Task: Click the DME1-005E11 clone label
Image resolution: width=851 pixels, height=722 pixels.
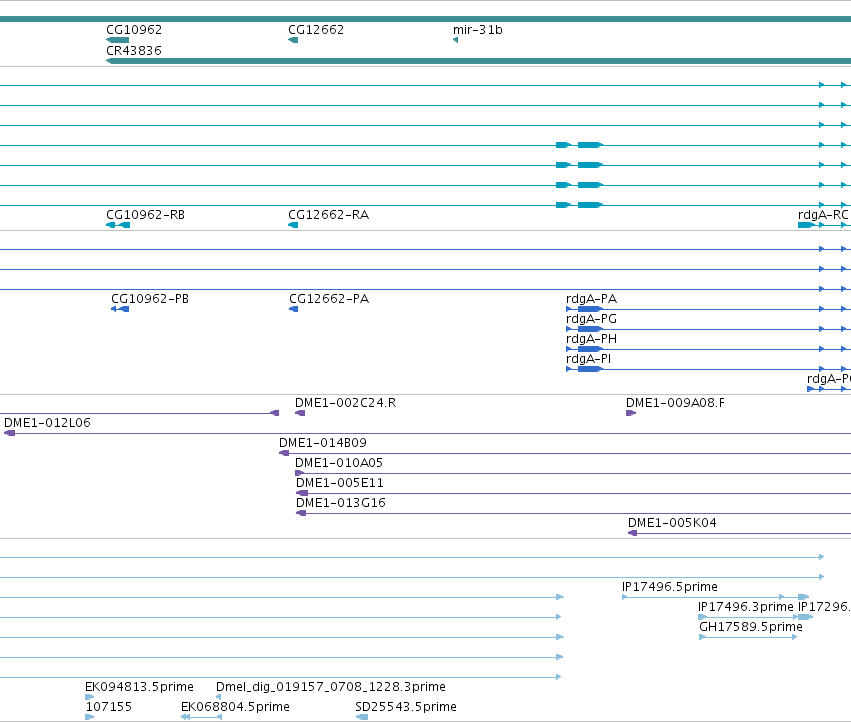Action: (x=340, y=484)
